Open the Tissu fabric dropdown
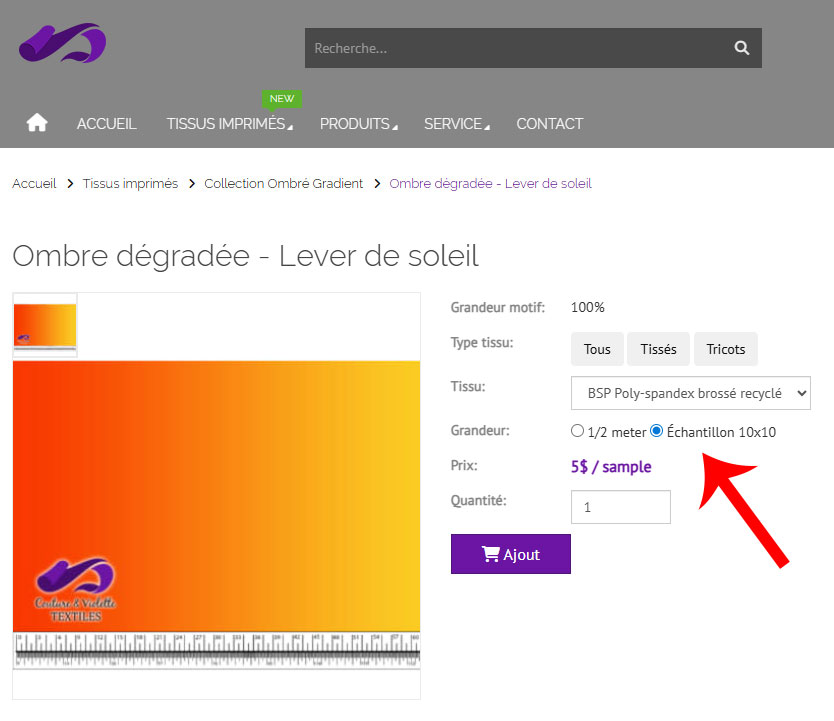 tap(690, 393)
